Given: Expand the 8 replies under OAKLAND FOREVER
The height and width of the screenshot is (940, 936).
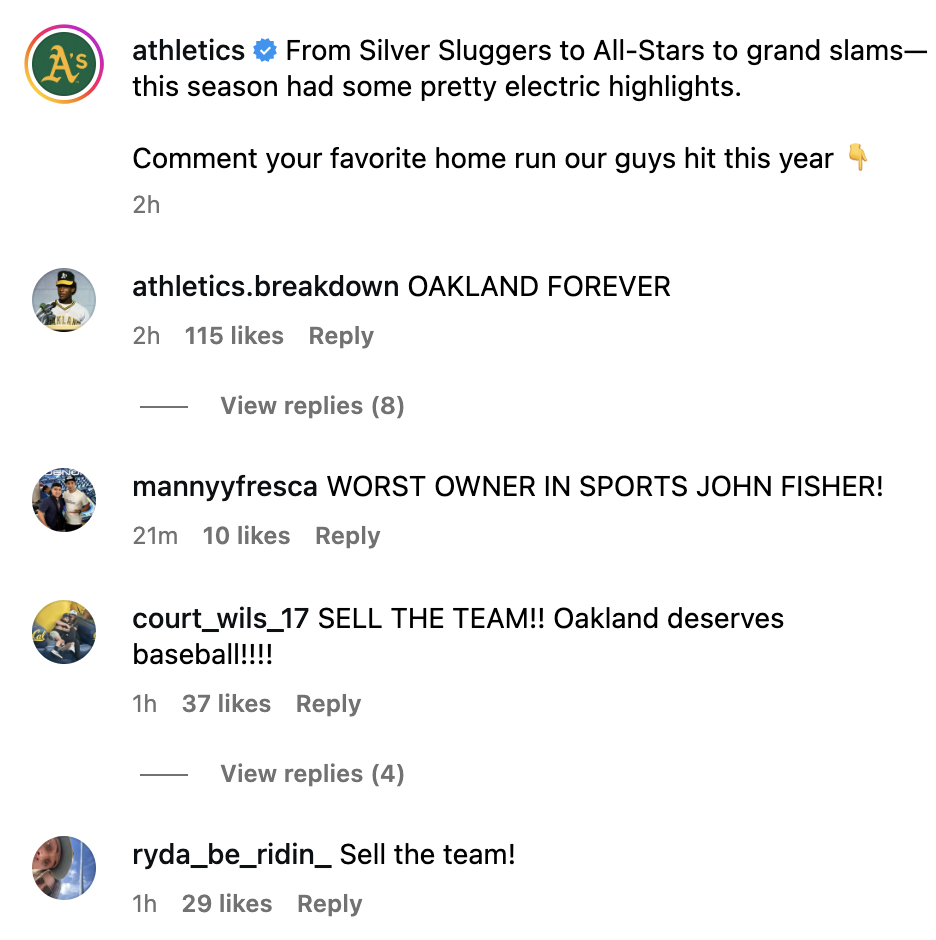Looking at the screenshot, I should click(312, 406).
